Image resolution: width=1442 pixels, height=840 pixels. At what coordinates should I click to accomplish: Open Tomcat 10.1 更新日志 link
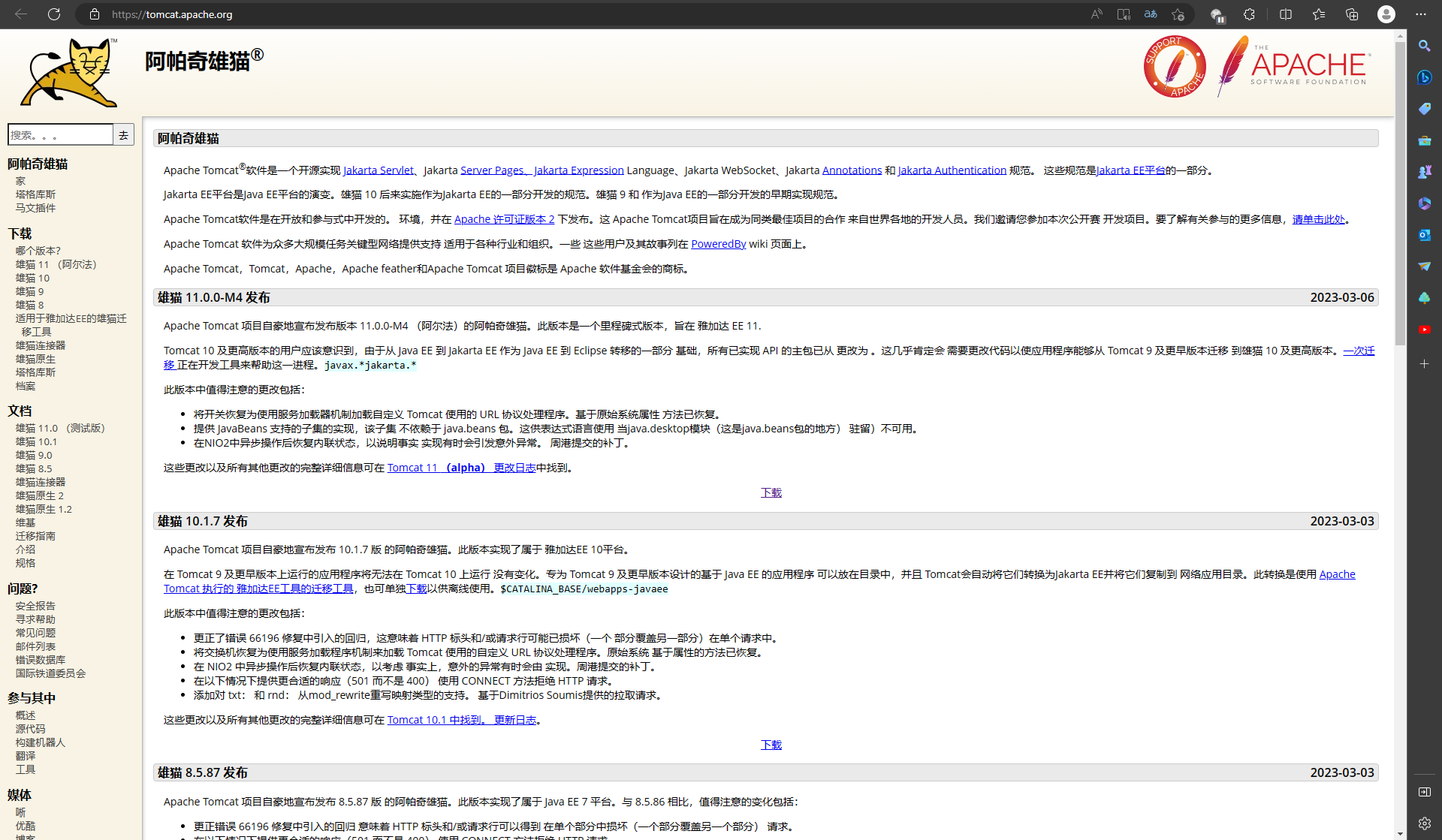(462, 720)
